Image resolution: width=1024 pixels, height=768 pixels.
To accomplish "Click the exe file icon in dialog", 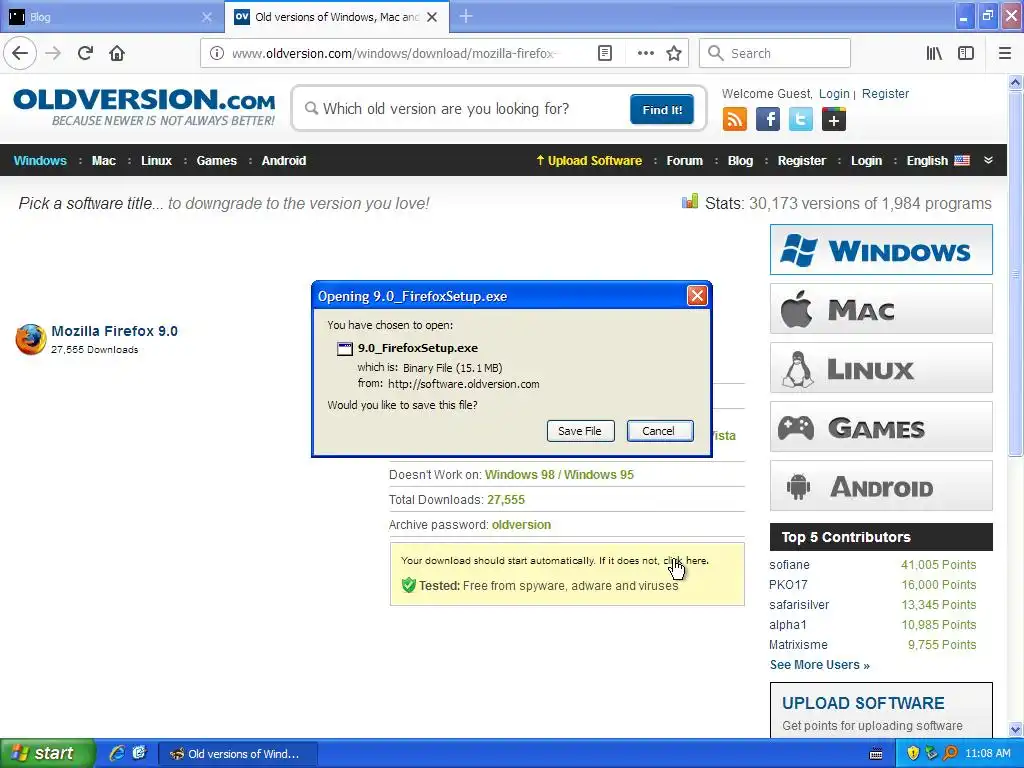I will coord(344,348).
